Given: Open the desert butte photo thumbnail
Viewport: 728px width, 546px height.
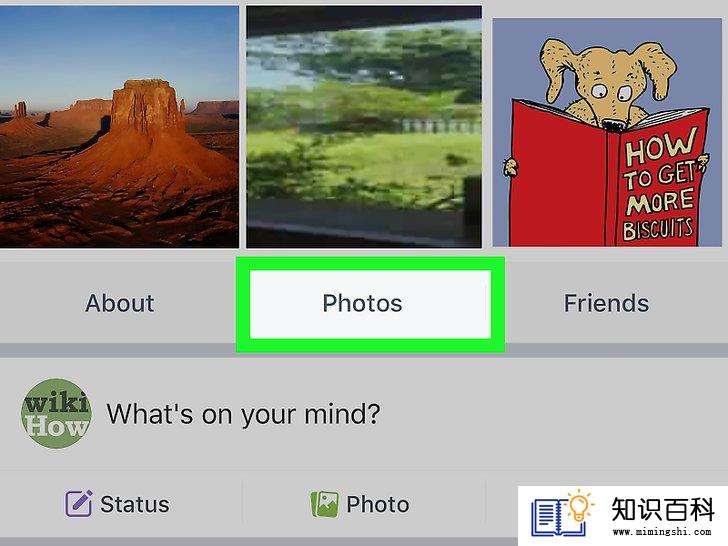Looking at the screenshot, I should click(x=119, y=126).
